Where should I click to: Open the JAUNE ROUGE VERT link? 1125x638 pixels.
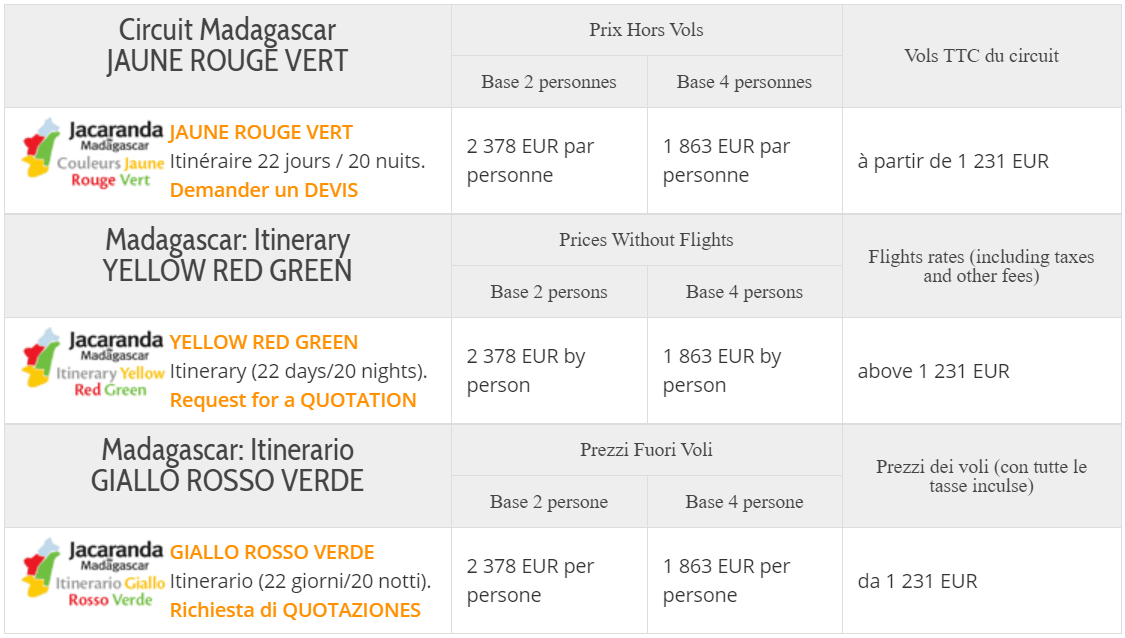(261, 133)
